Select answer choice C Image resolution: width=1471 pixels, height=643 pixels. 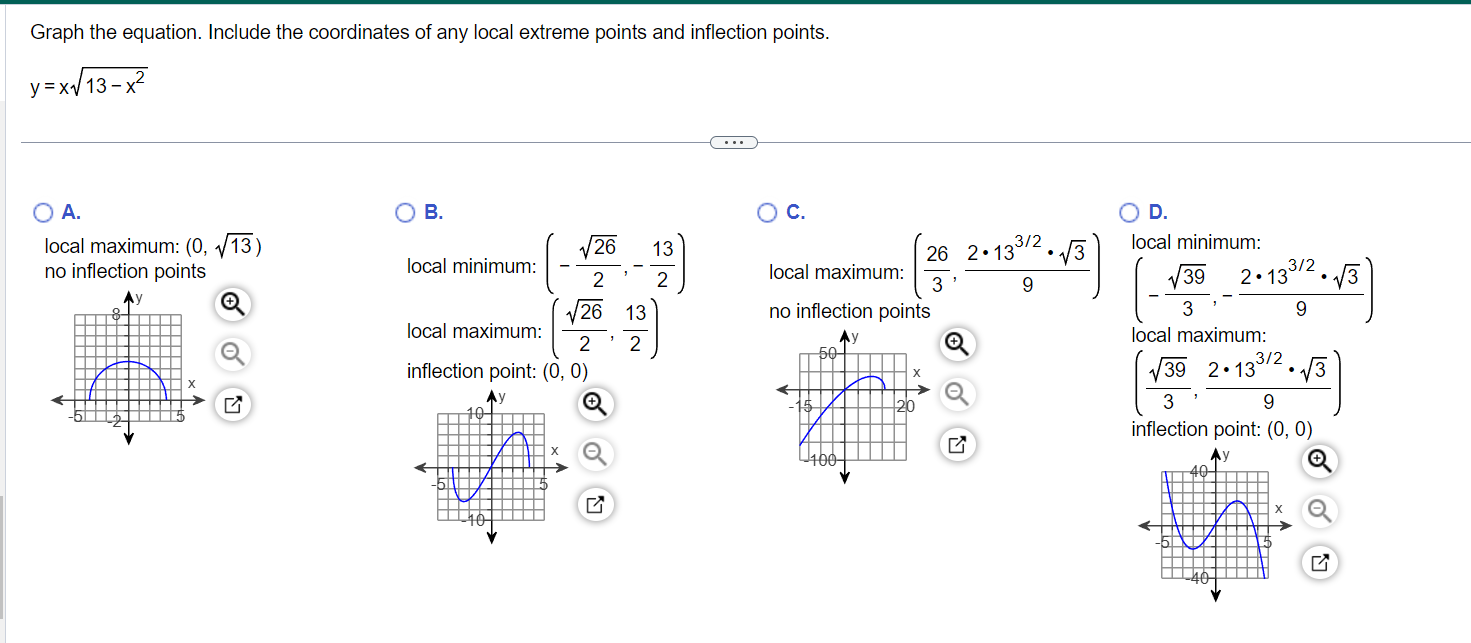(765, 212)
